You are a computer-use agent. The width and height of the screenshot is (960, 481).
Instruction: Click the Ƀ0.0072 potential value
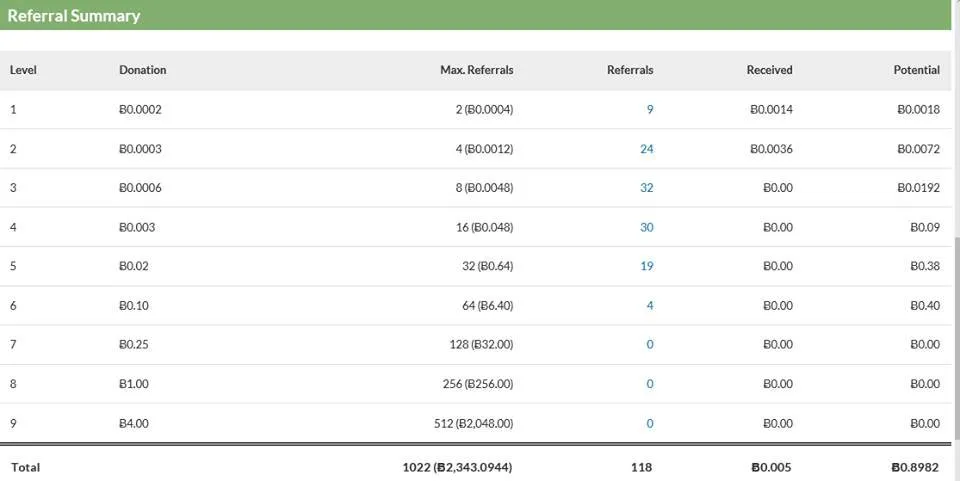pyautogui.click(x=918, y=149)
